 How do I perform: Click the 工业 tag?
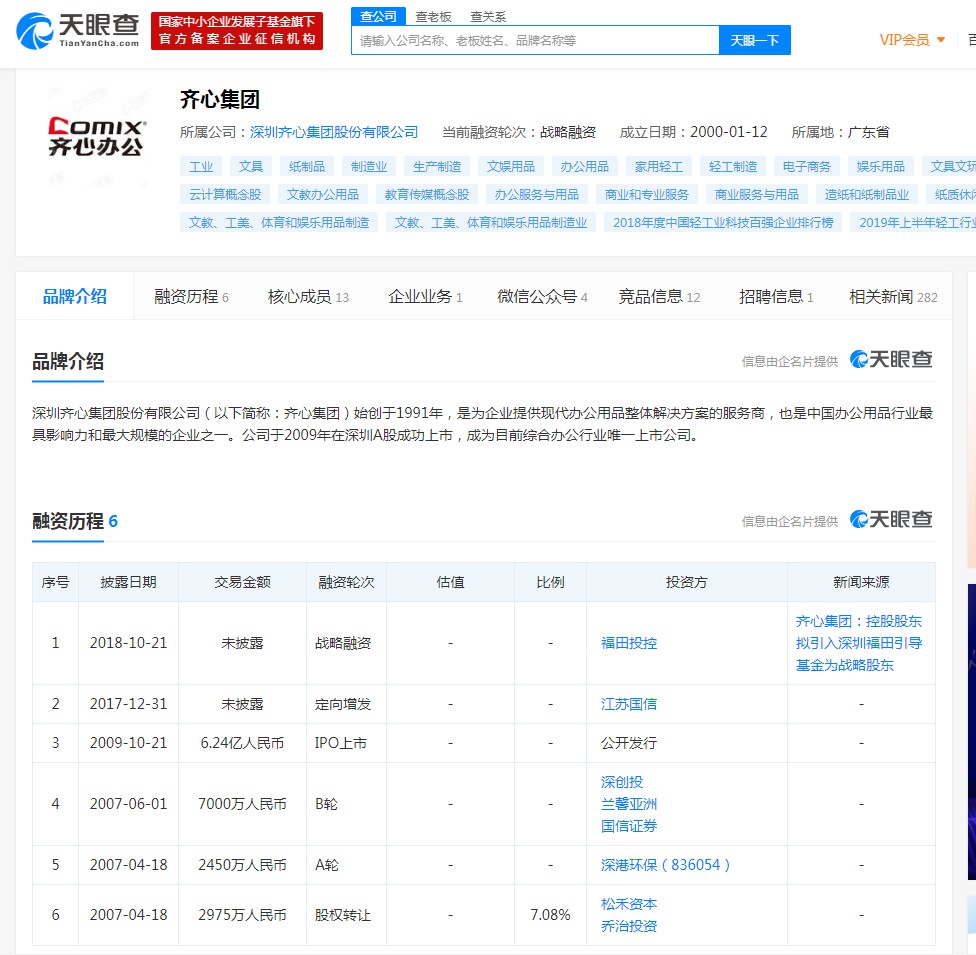[201, 166]
